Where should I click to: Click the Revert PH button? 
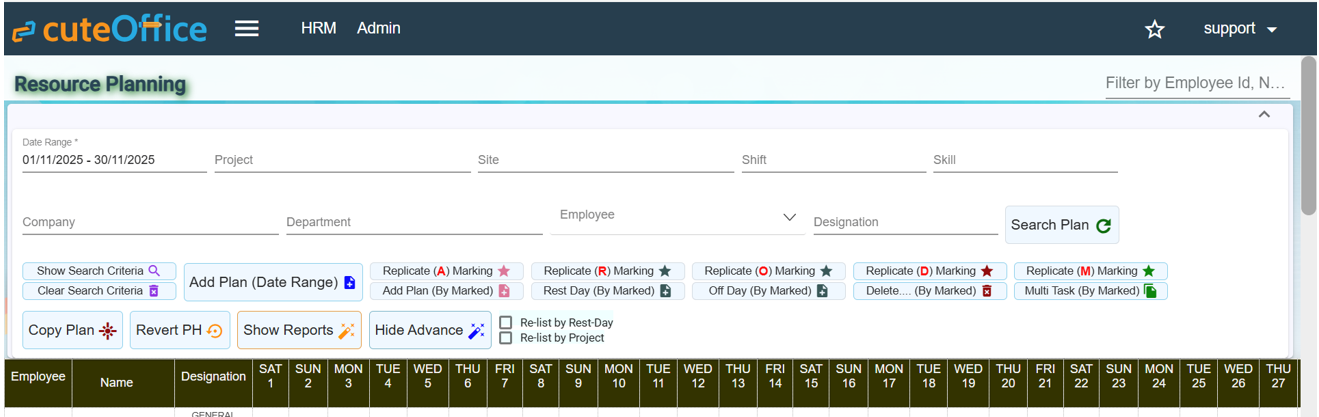(x=180, y=330)
